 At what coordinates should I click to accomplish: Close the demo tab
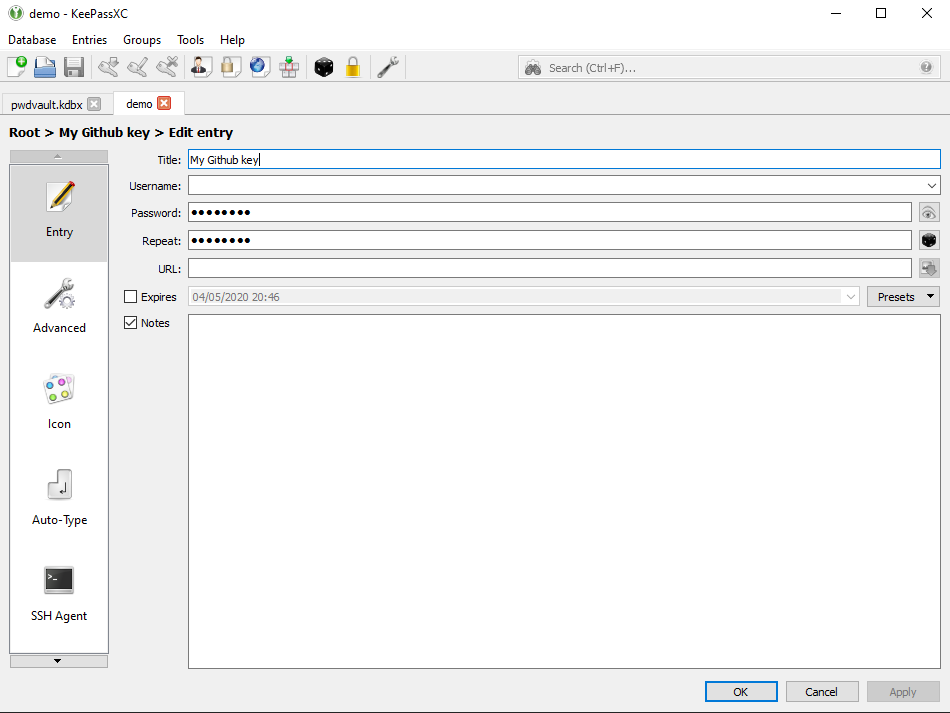(164, 103)
